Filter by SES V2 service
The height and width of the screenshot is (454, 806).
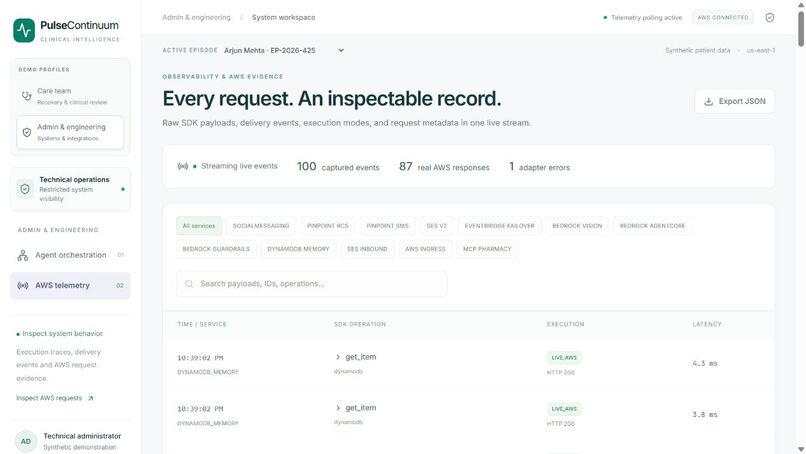tap(436, 226)
